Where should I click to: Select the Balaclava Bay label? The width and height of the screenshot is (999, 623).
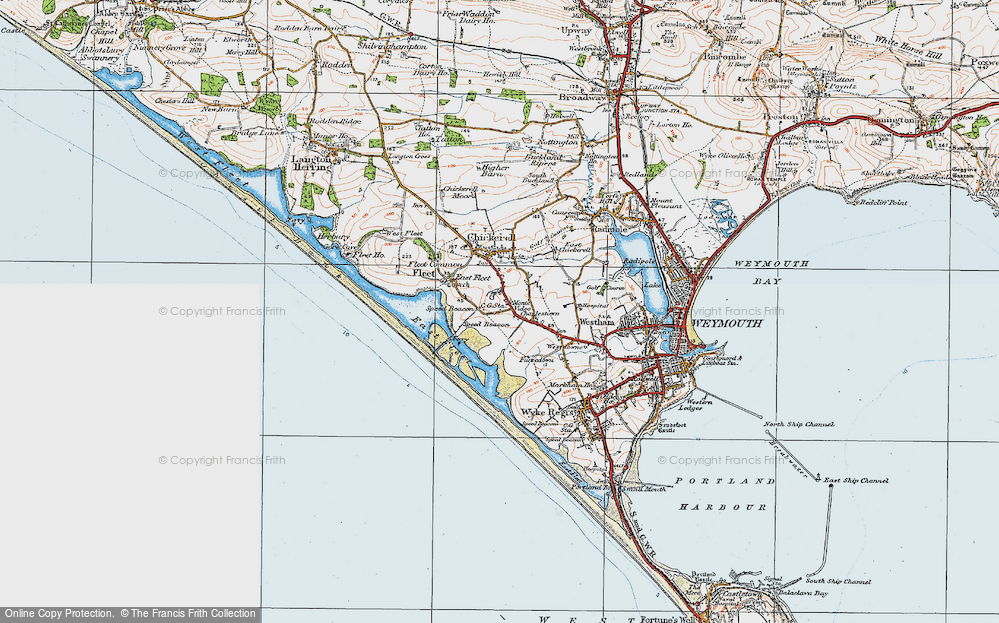[801, 594]
